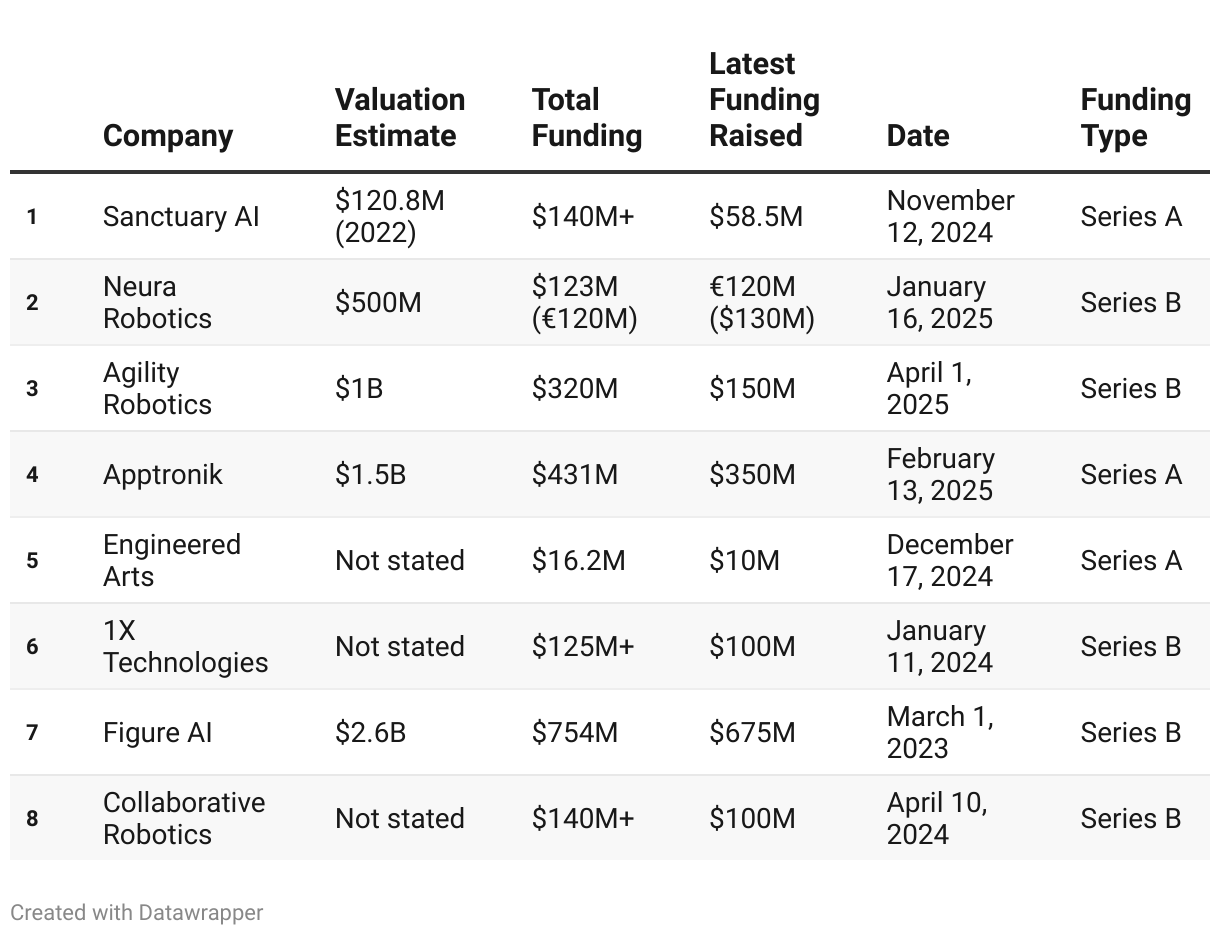Click Figure AI's $2.6B valuation cell
Screen dimensions: 1220x936
(x=370, y=732)
